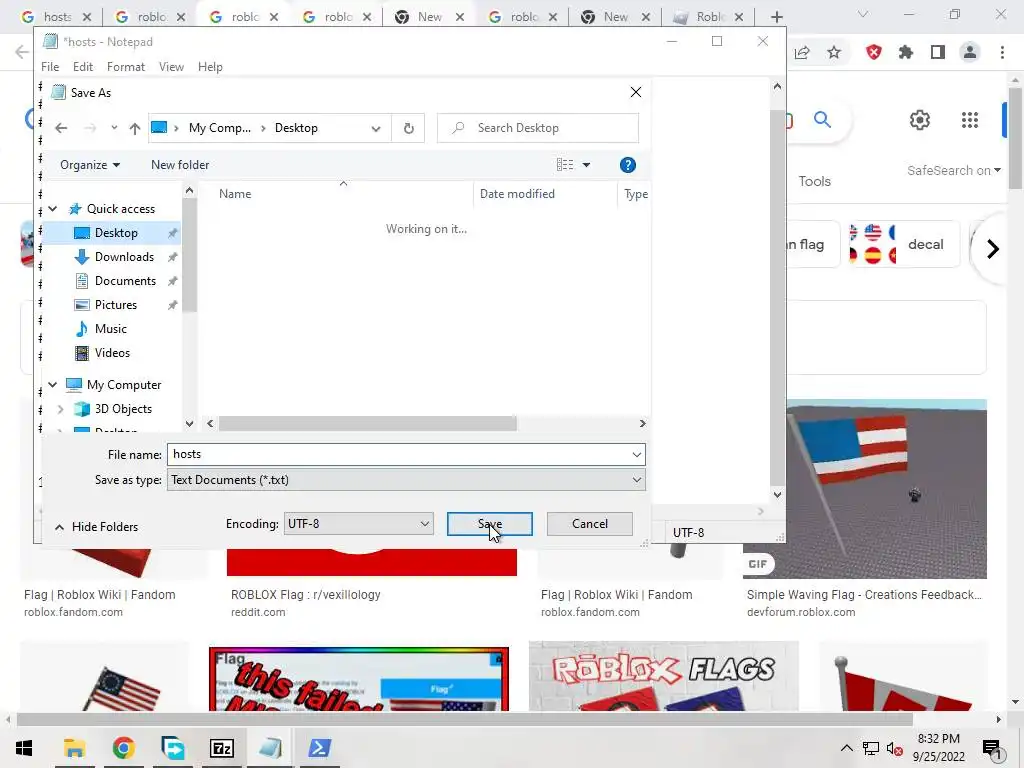Advance filter chips with right arrow

[x=993, y=249]
